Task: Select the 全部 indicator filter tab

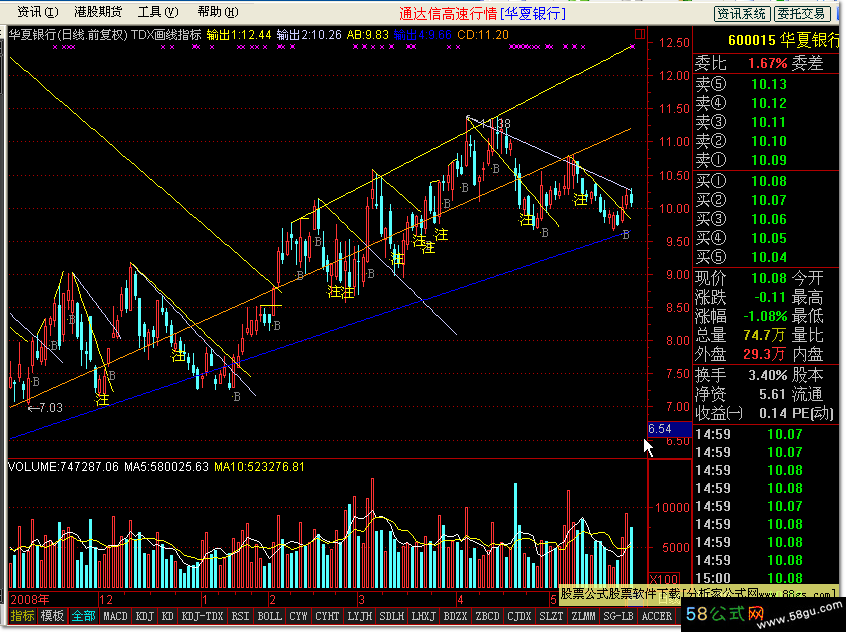Action: [83, 616]
